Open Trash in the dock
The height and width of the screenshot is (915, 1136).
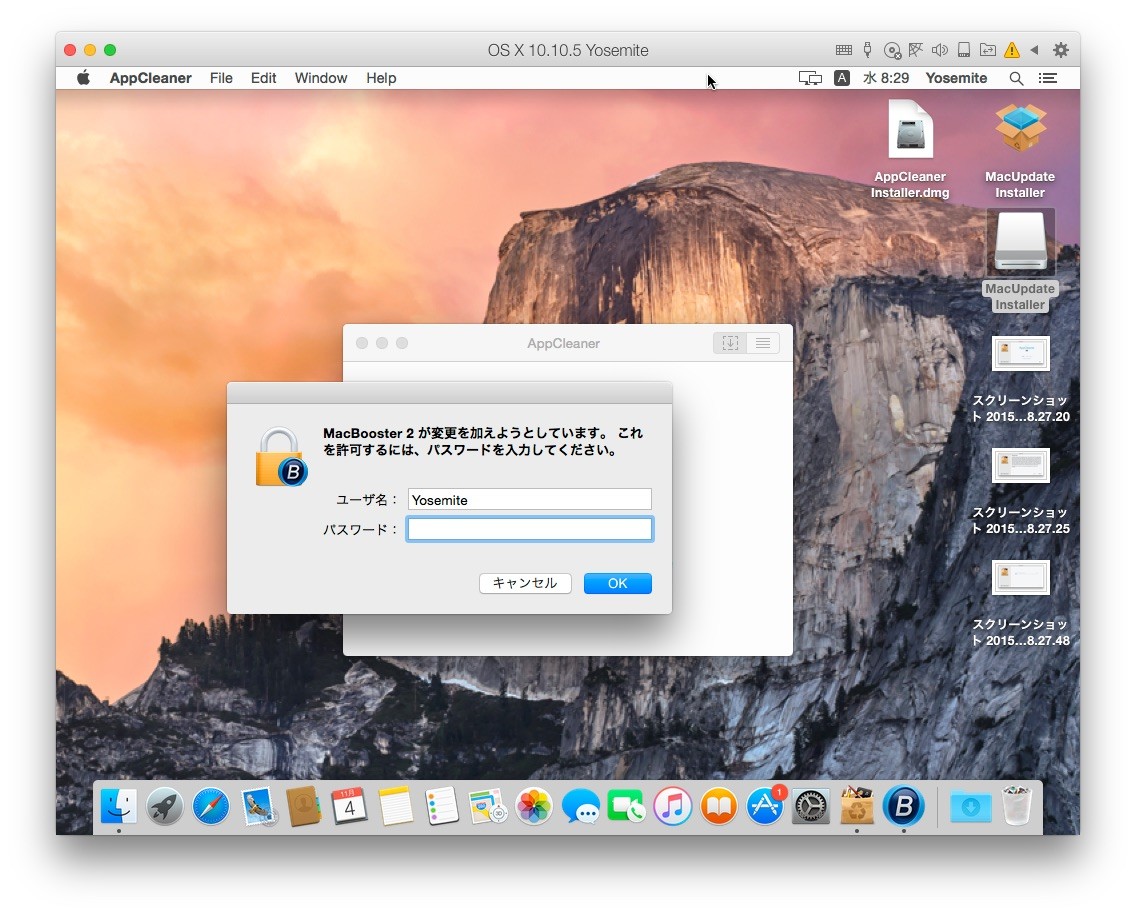coord(1016,806)
